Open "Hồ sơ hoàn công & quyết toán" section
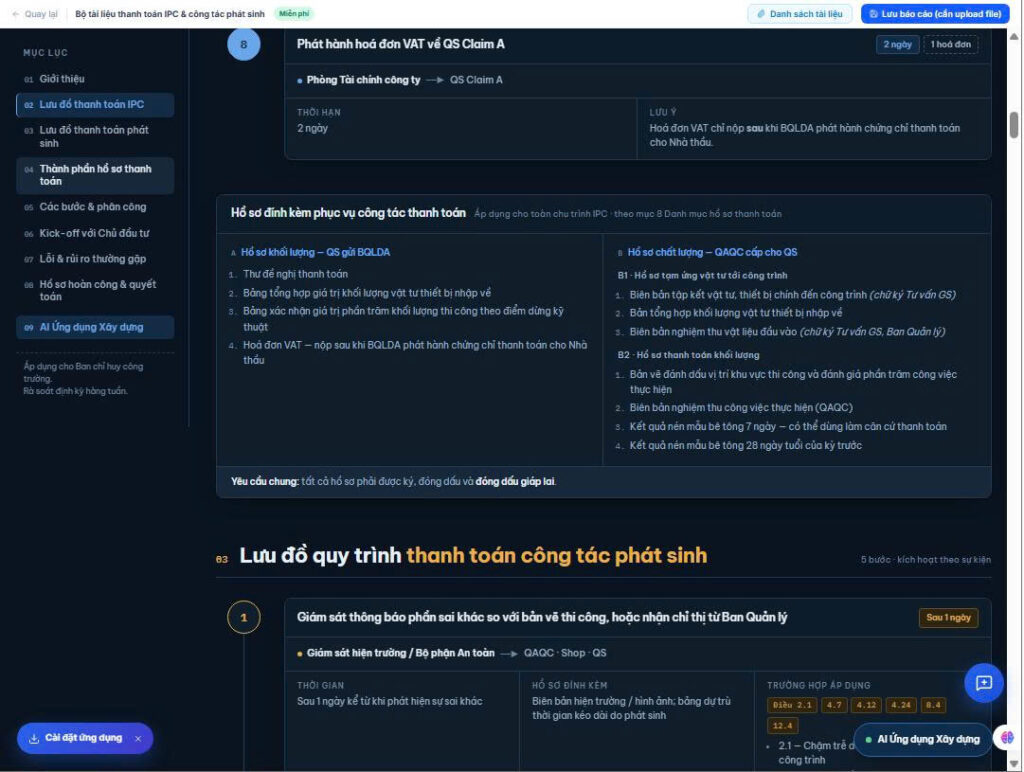The image size is (1024, 772). 95,290
